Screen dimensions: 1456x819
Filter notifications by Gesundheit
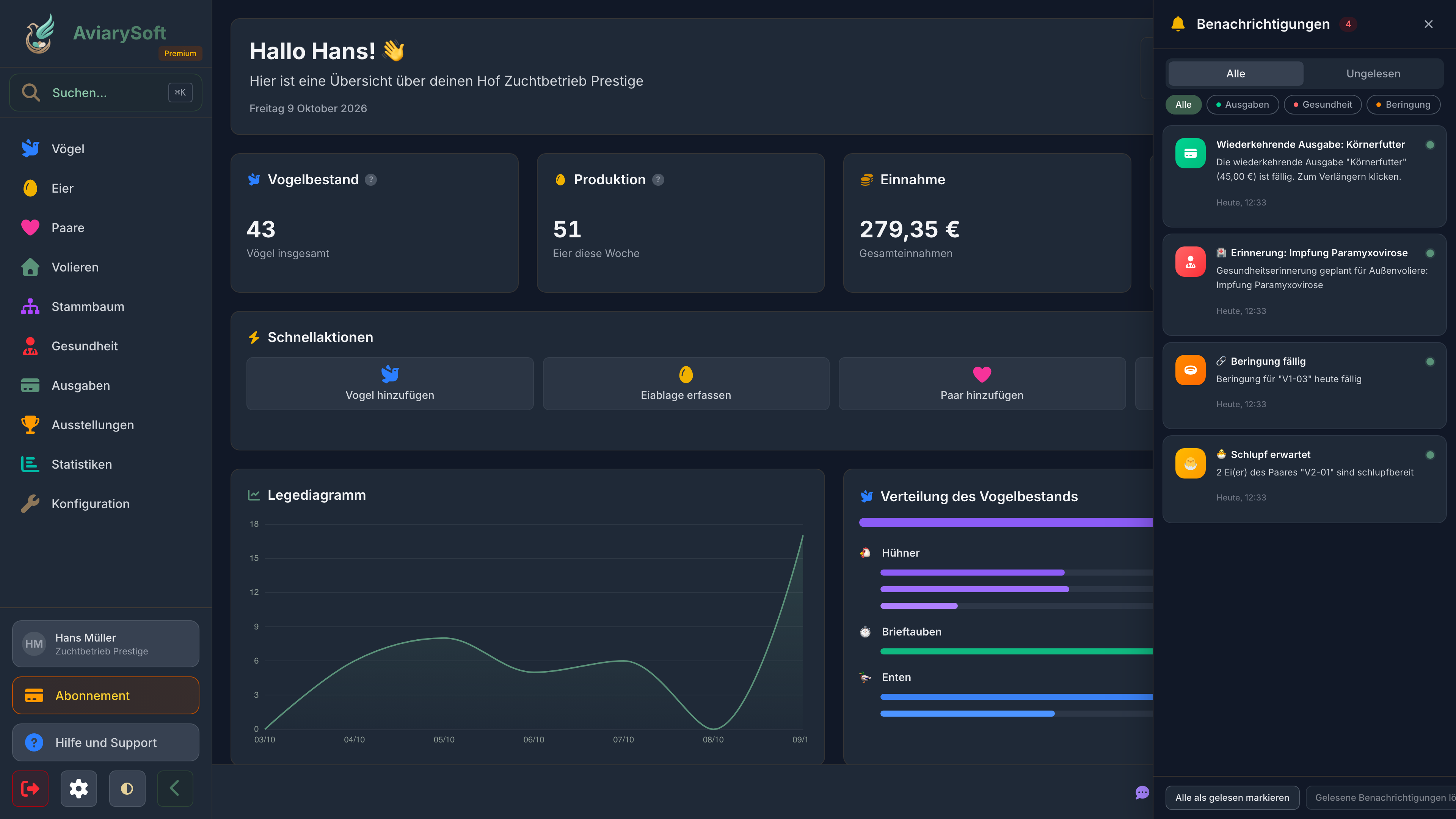click(1323, 105)
